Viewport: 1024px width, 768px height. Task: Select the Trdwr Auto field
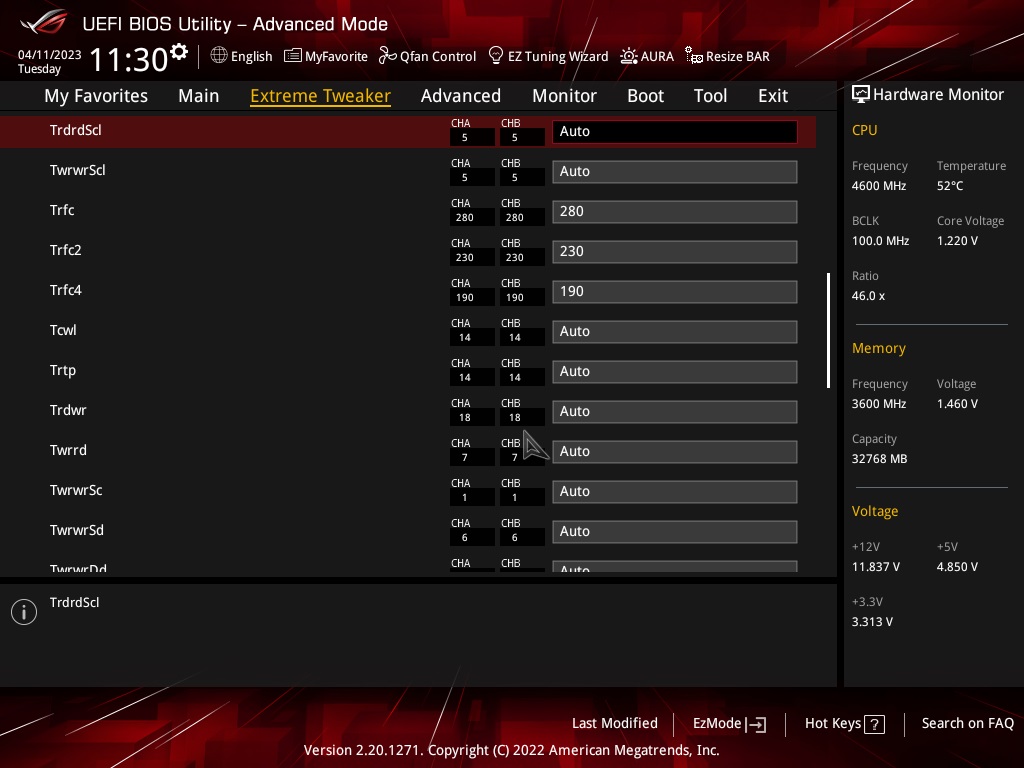675,411
